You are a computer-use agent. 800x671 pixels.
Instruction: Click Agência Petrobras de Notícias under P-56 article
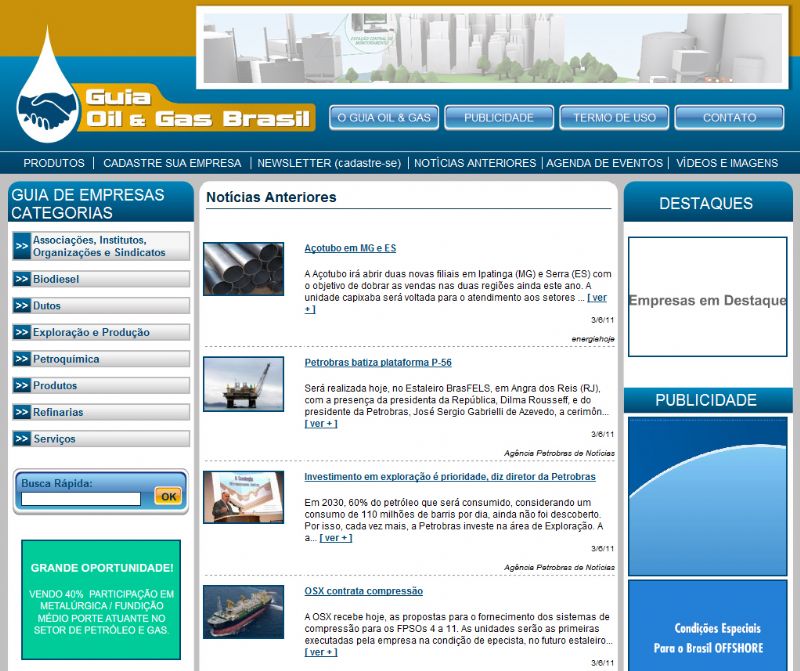[559, 453]
